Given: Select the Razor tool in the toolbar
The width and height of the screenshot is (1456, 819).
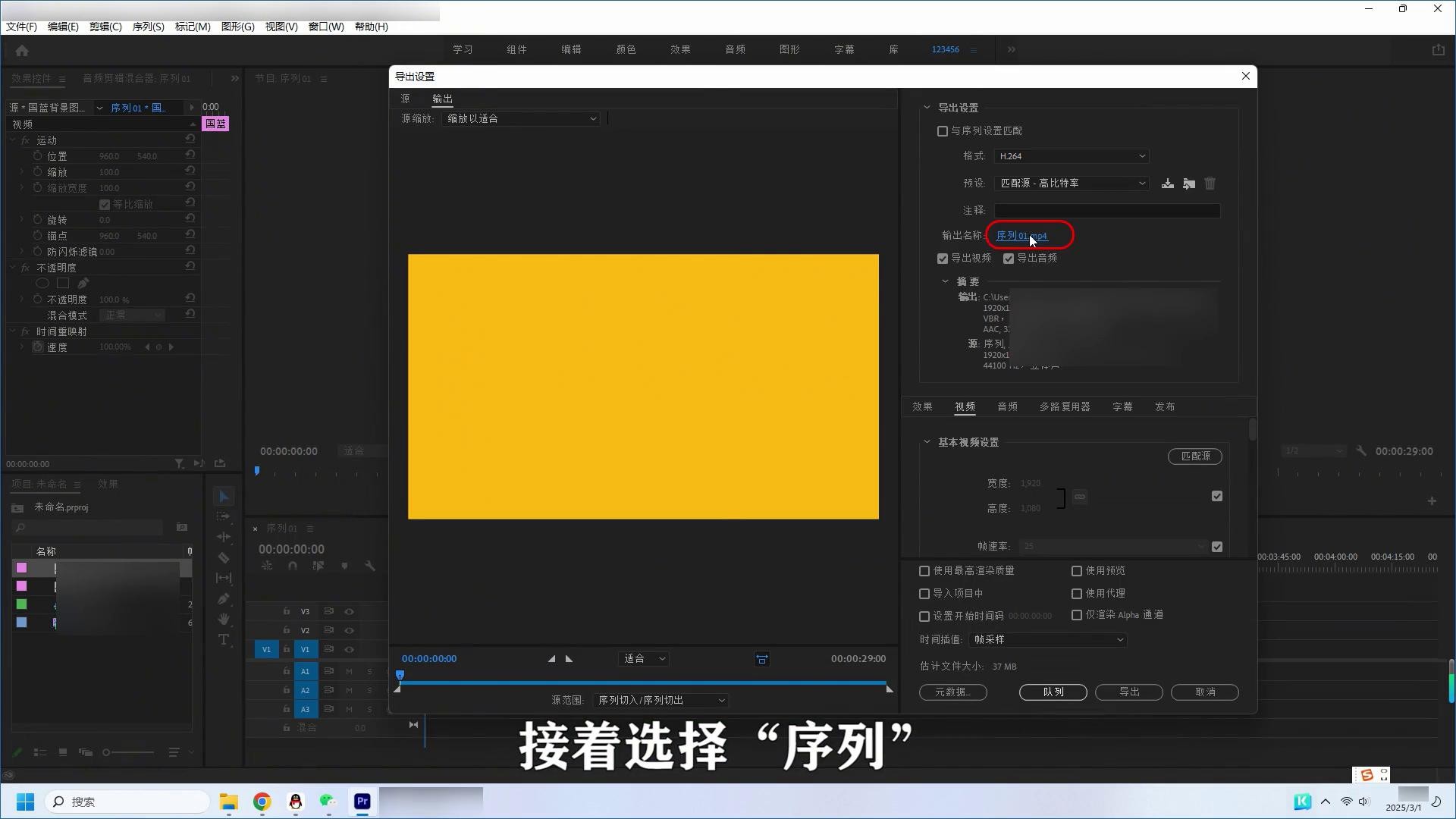Looking at the screenshot, I should pyautogui.click(x=224, y=558).
